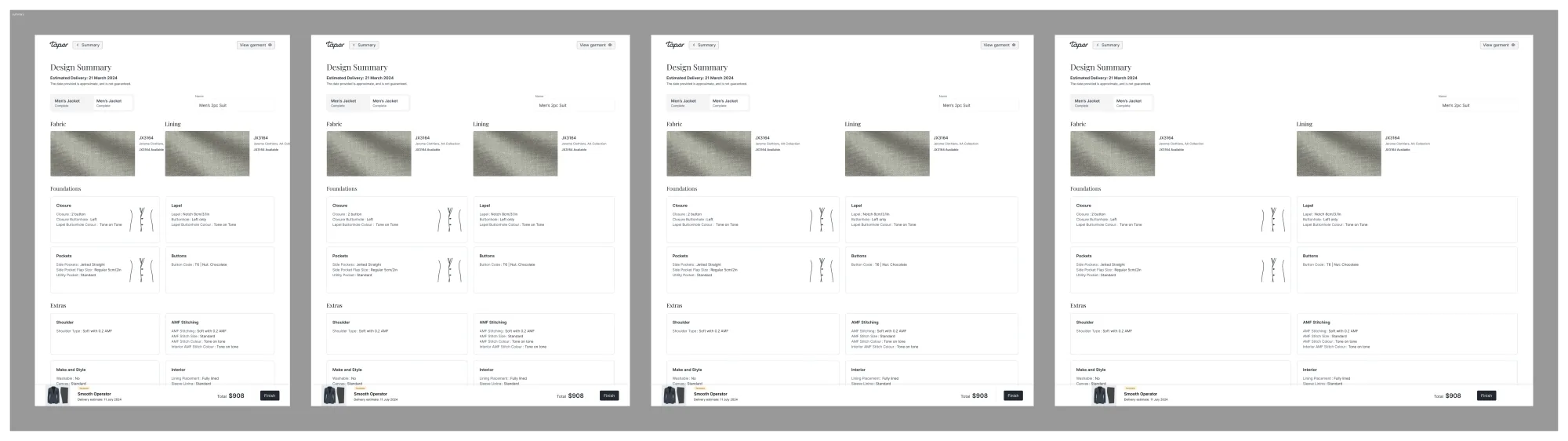Open View garment in the third artboard
Image resolution: width=1568 pixels, height=441 pixels.
(x=1000, y=45)
